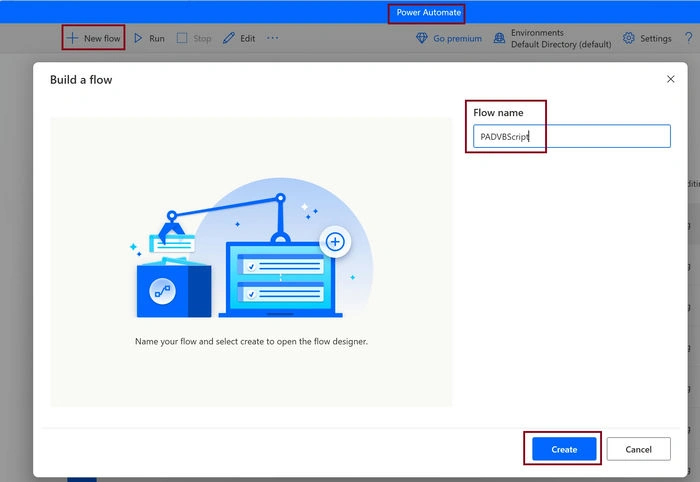Open Settings with the gear icon
The width and height of the screenshot is (700, 482).
pyautogui.click(x=647, y=38)
